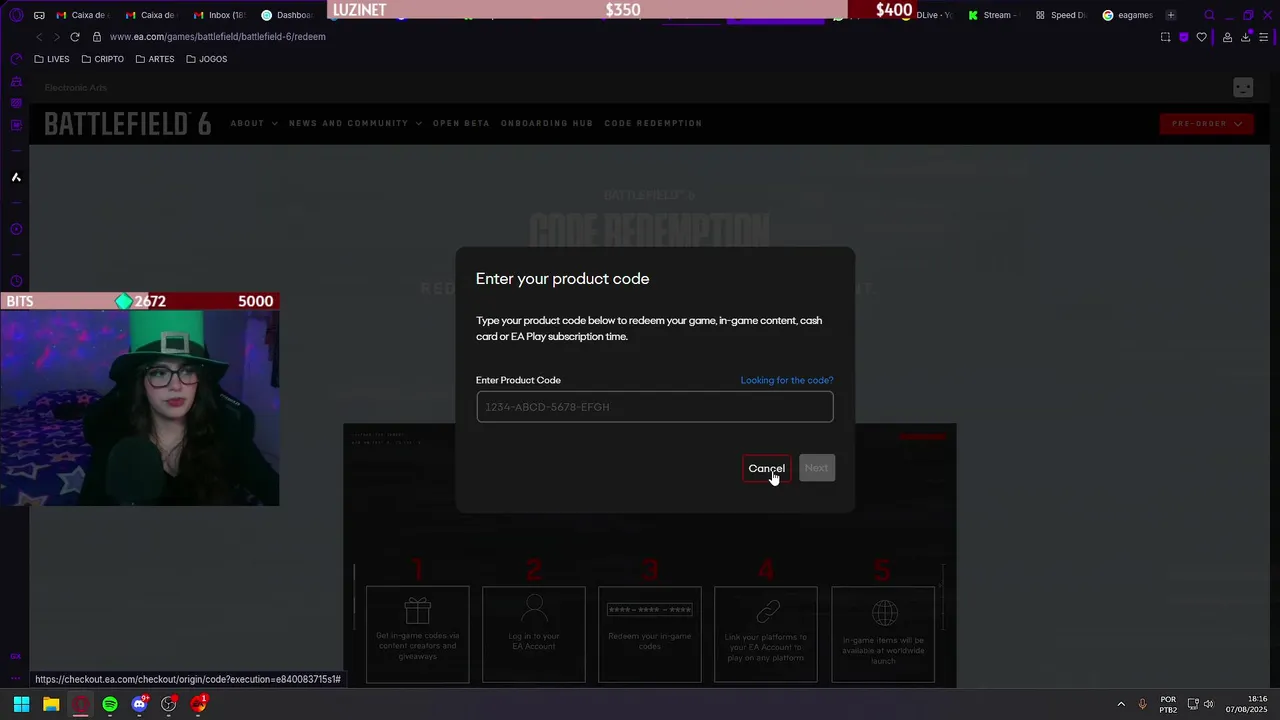Image resolution: width=1280 pixels, height=720 pixels.
Task: Click the Cancel button in the dialog
Action: coord(766,468)
